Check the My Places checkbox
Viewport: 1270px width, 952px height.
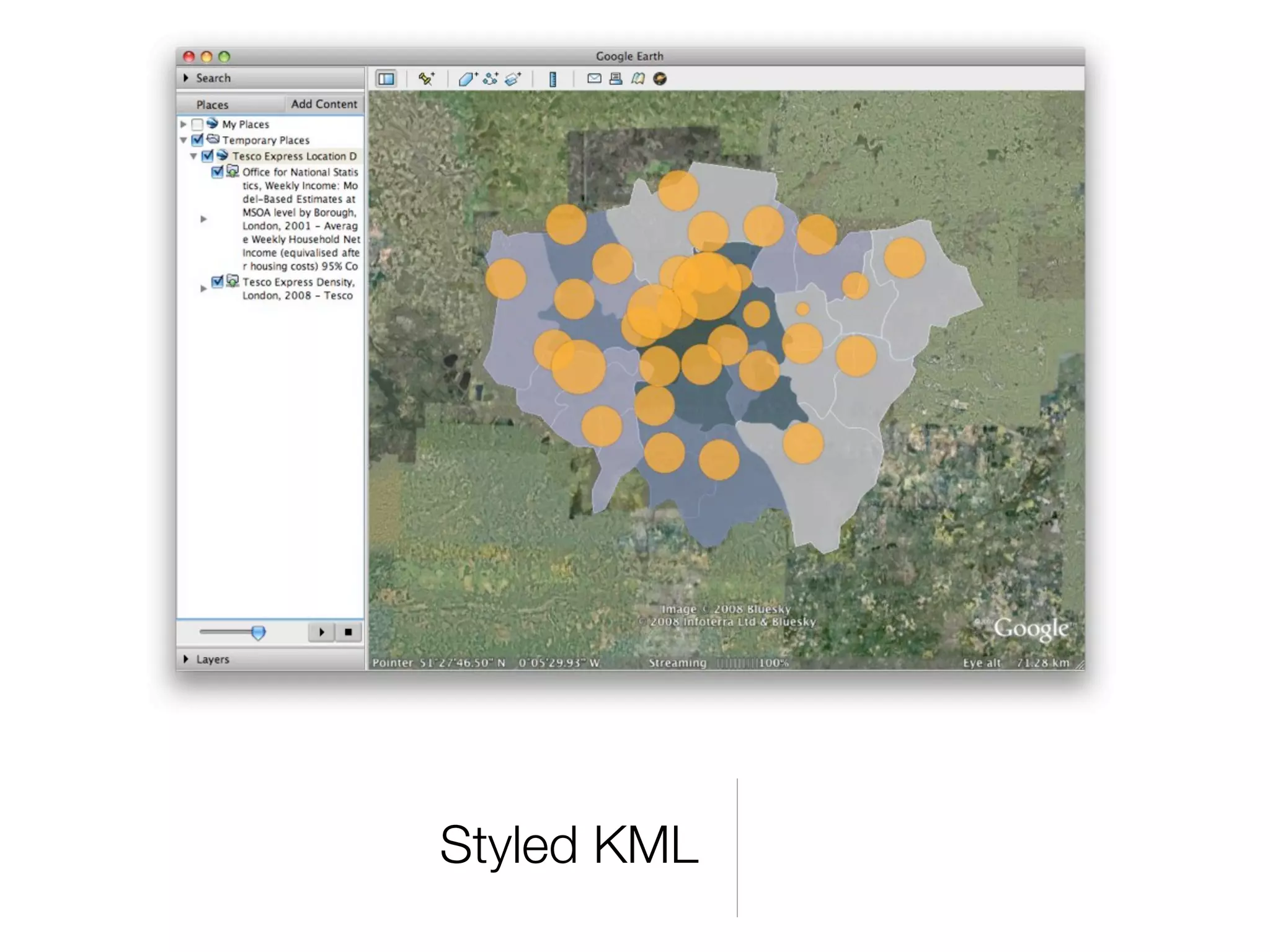click(x=197, y=125)
